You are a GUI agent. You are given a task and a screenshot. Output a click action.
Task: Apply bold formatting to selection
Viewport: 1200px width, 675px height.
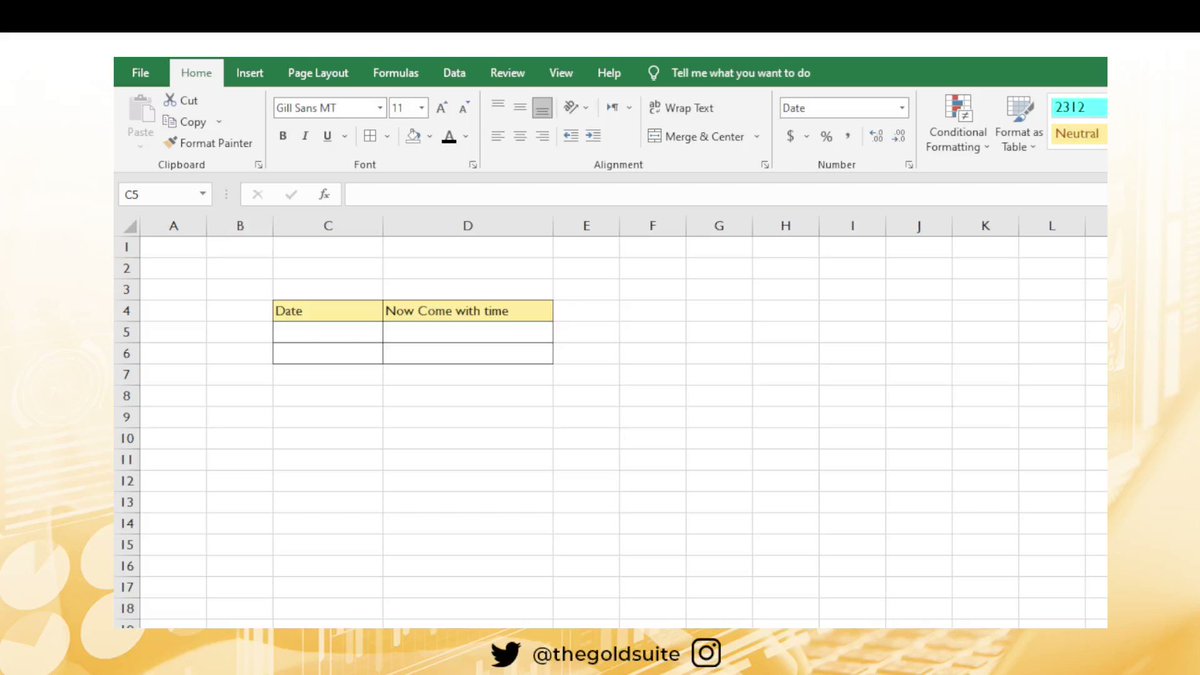coord(283,135)
